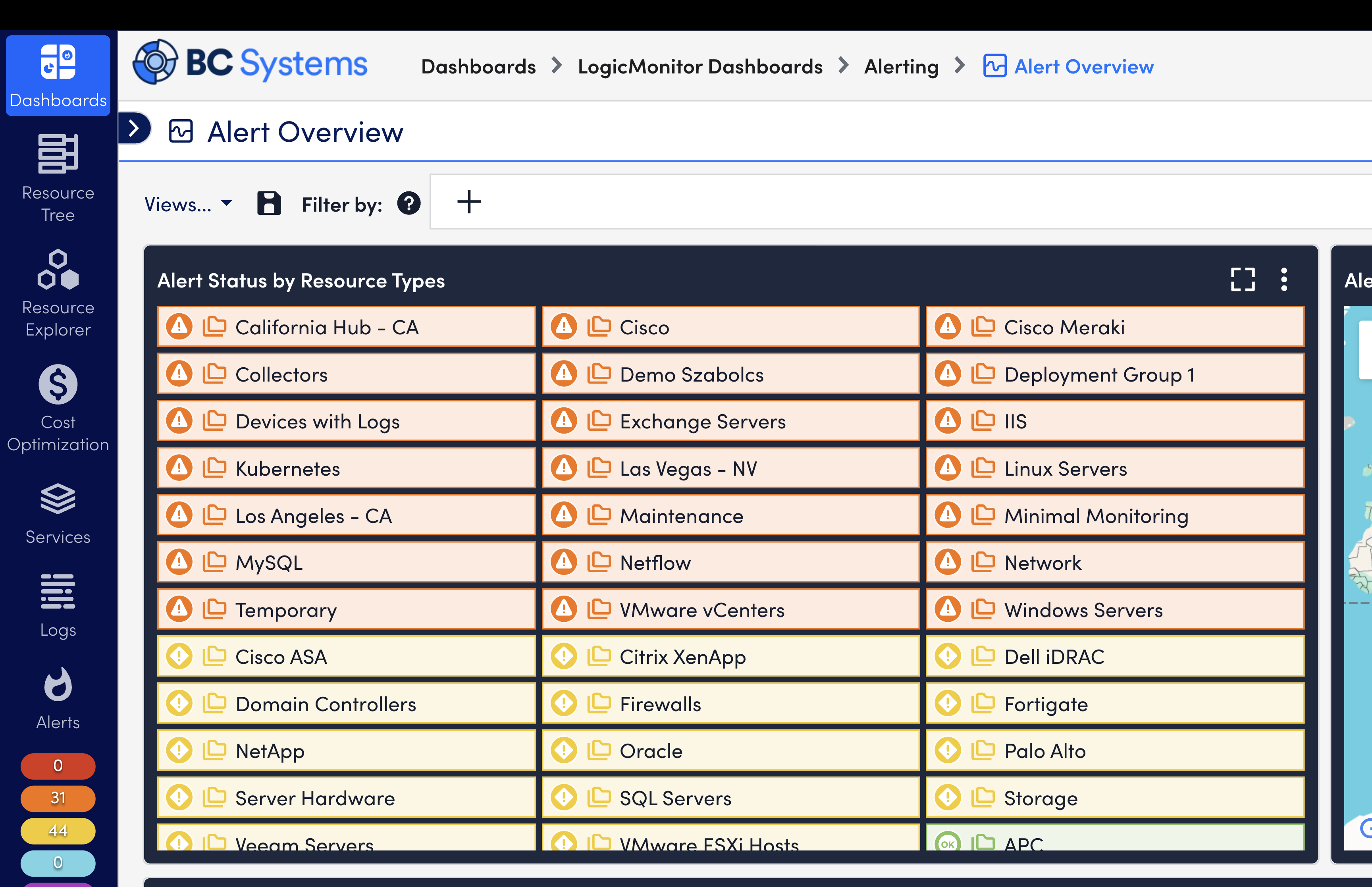Open the Demo Szabolcs resource tile
The width and height of the screenshot is (1372, 887).
[x=730, y=374]
